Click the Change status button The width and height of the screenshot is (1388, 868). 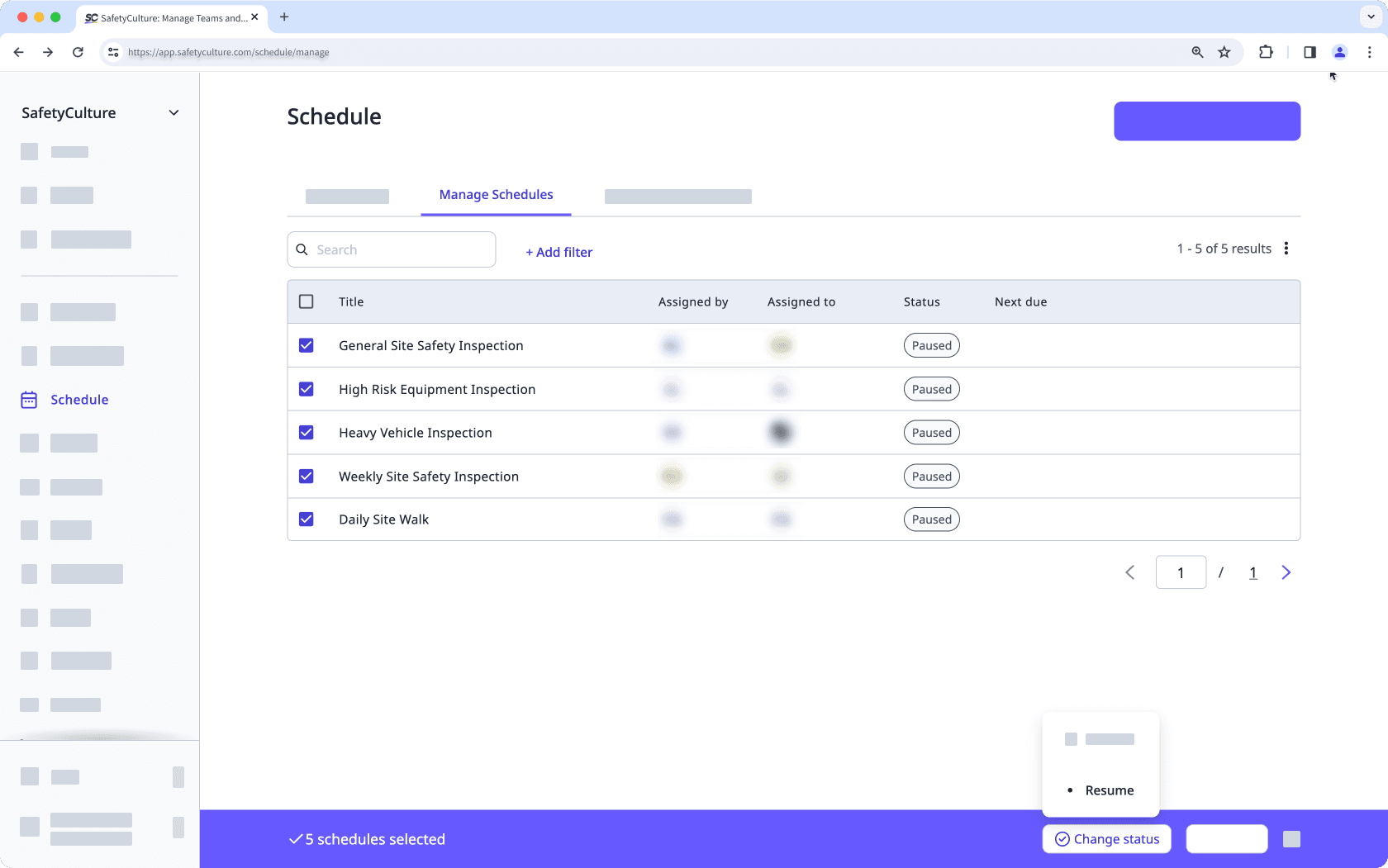1106,838
